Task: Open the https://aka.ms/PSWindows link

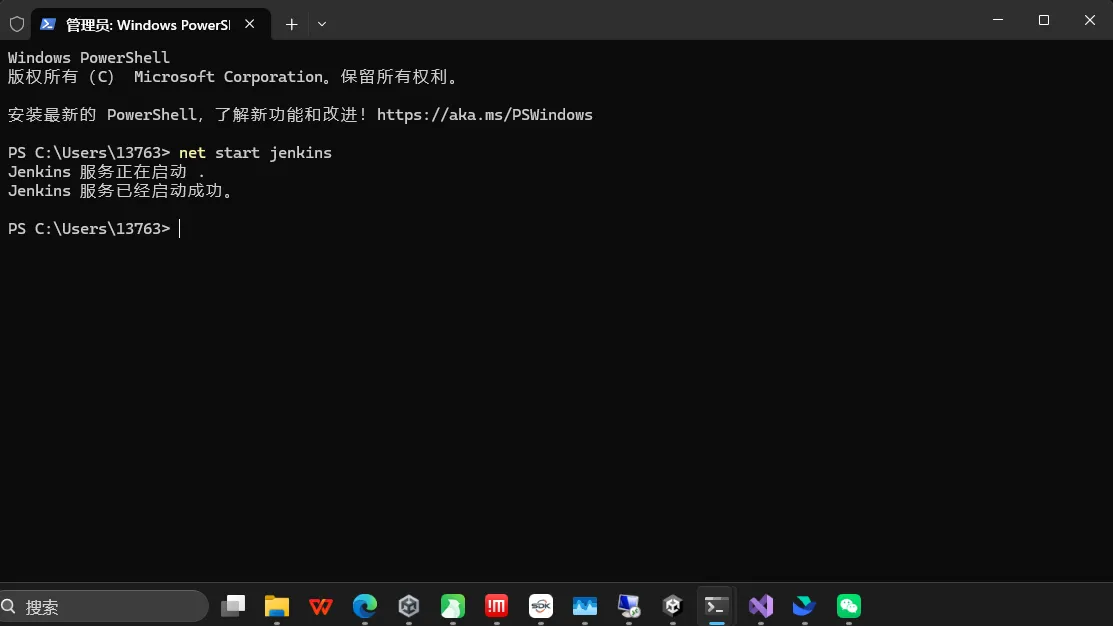Action: (x=484, y=115)
